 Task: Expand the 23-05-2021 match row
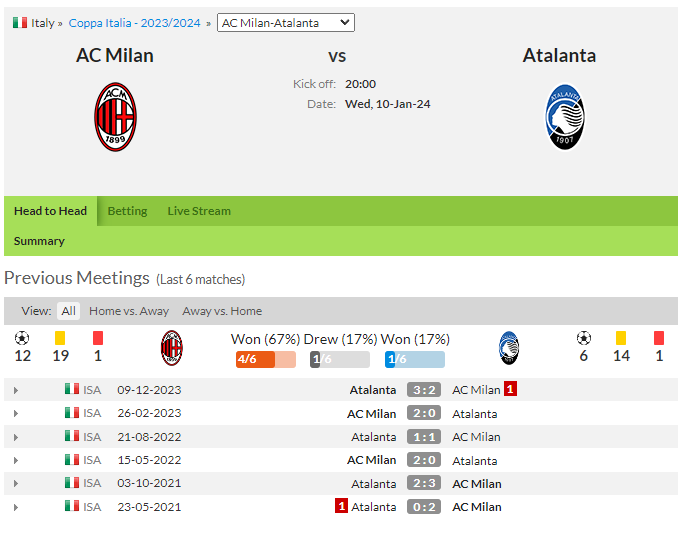click(16, 507)
